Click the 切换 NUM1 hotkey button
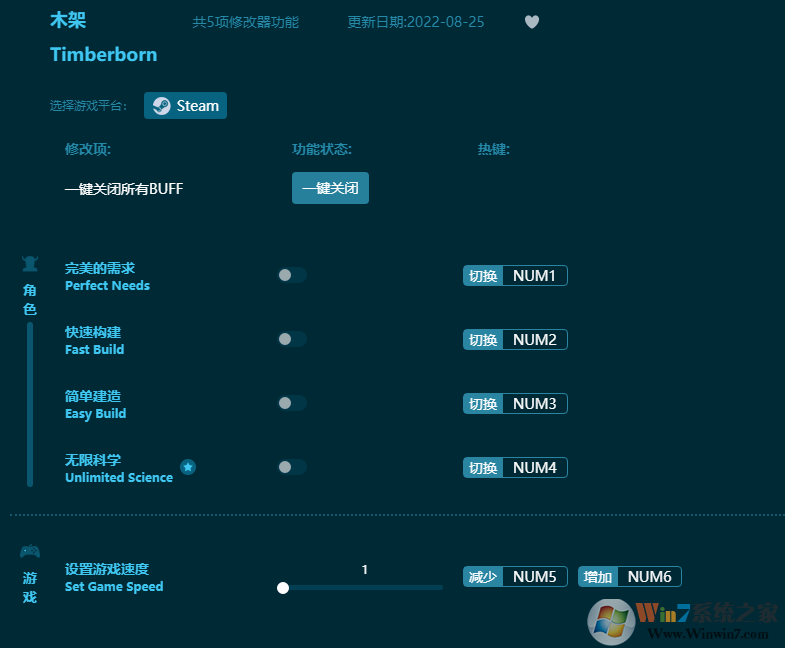 (x=515, y=275)
